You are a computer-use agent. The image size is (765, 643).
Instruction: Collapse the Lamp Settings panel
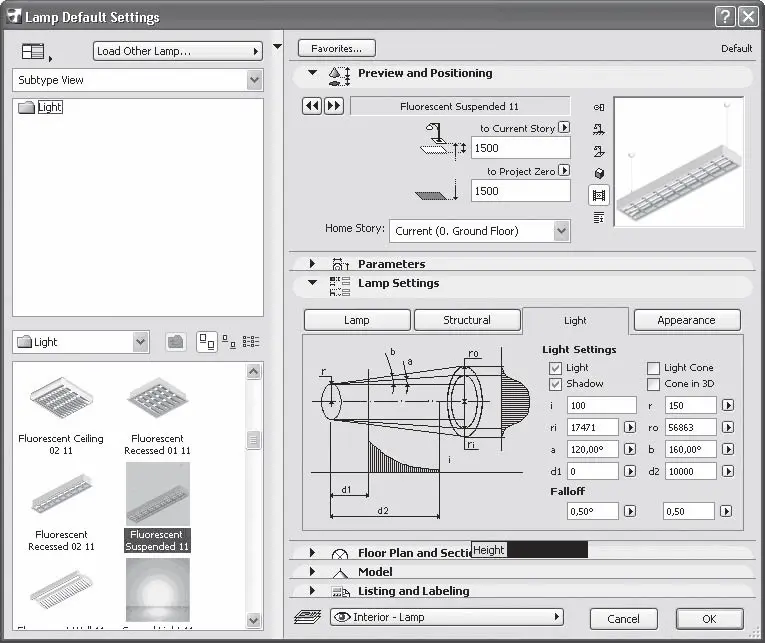coord(313,282)
